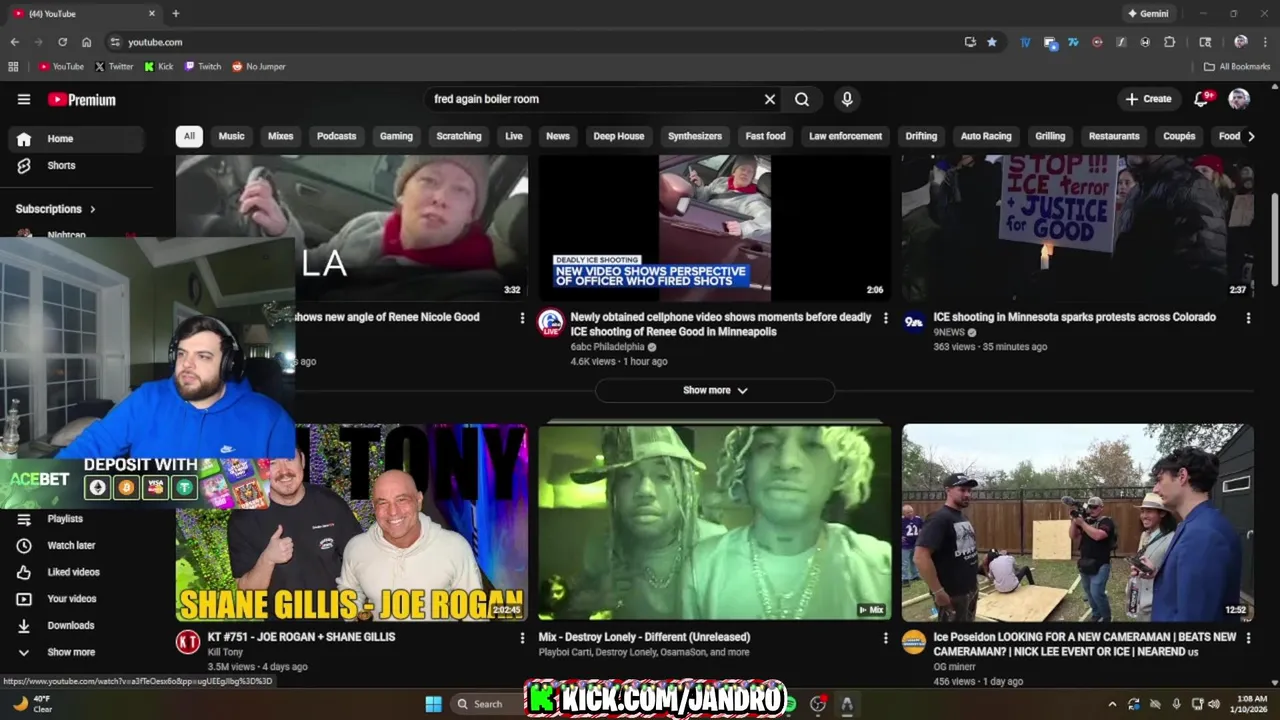Viewport: 1280px width, 720px height.
Task: Click the browser back arrow
Action: 14,42
